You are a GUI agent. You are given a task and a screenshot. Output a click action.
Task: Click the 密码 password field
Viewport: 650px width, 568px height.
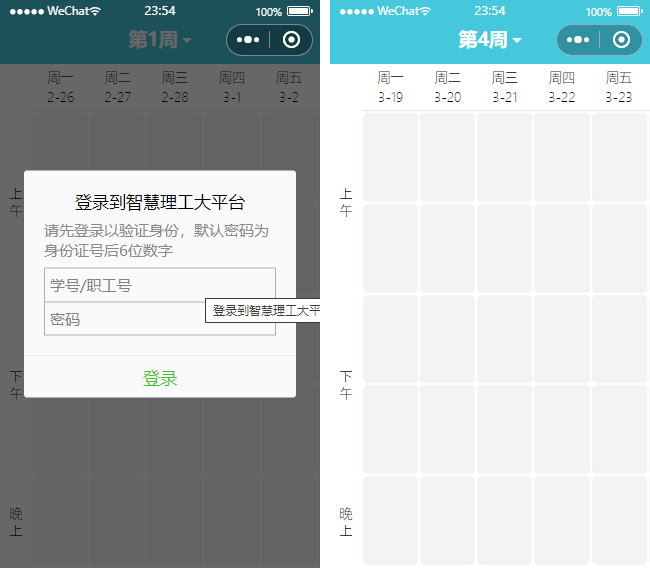[x=160, y=319]
